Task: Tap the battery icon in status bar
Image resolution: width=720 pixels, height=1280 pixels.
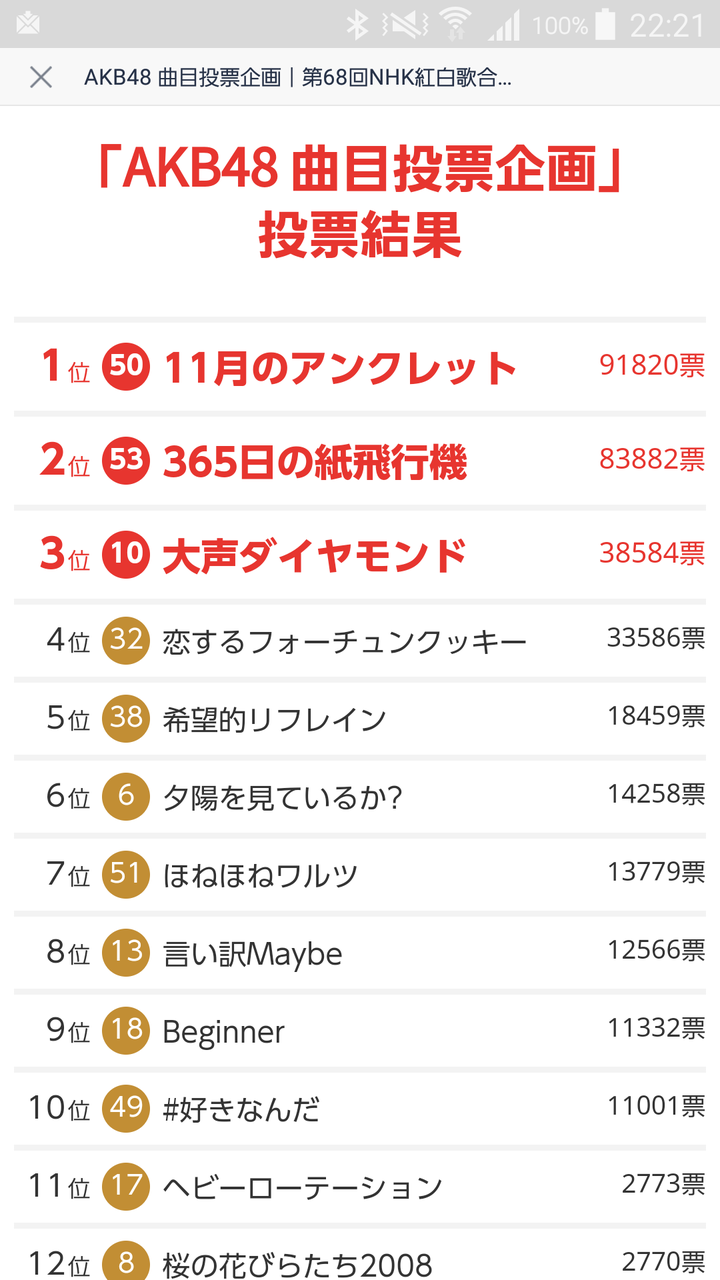Action: click(x=604, y=24)
